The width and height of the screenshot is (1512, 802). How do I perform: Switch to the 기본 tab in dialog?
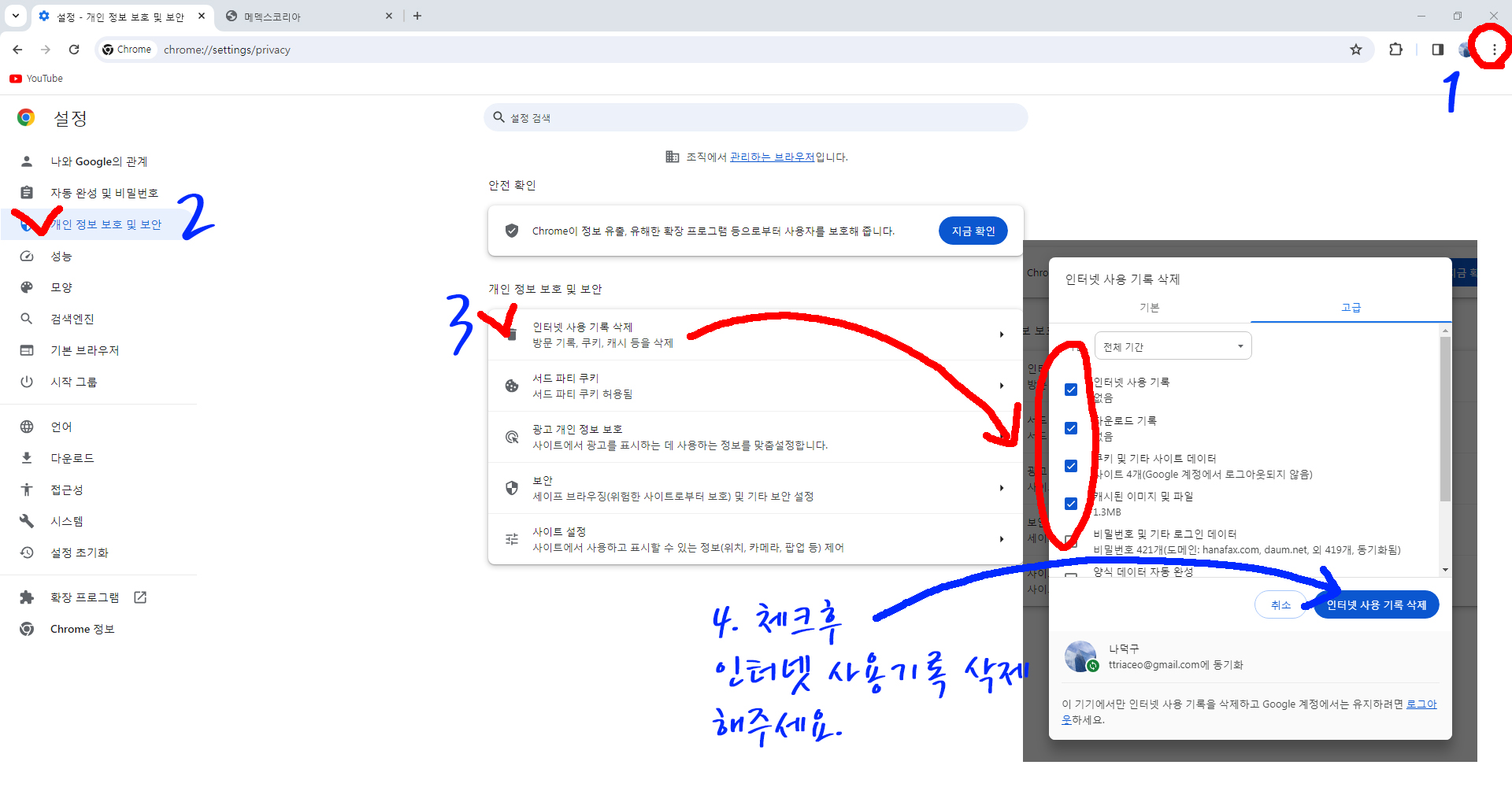pos(1149,308)
